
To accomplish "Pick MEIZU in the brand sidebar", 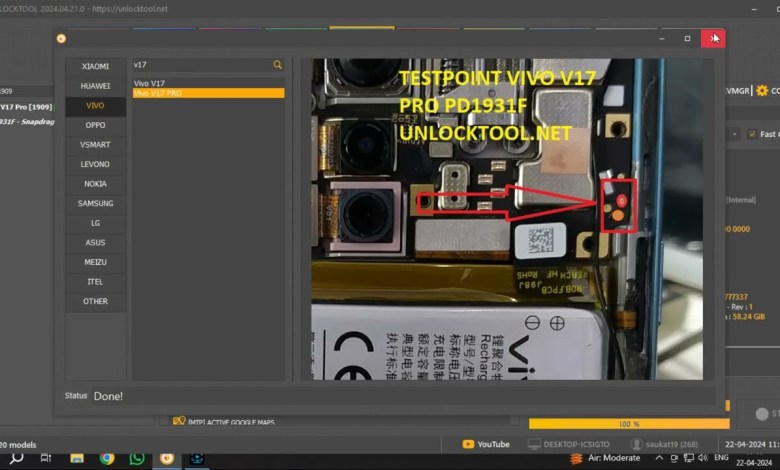I will tap(95, 262).
